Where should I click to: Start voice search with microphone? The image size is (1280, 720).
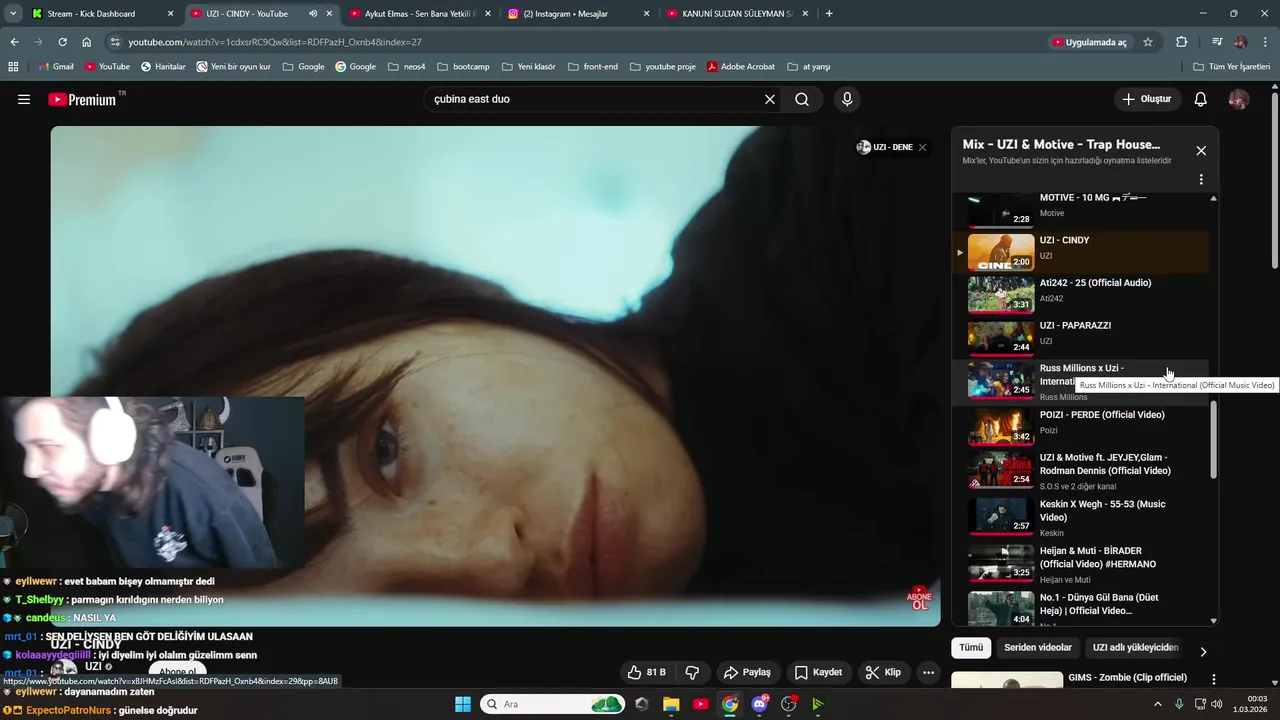pos(847,99)
